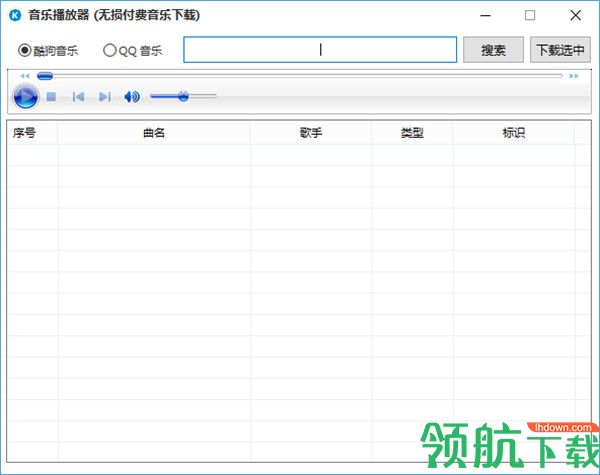Skip to the previous track

click(x=78, y=96)
